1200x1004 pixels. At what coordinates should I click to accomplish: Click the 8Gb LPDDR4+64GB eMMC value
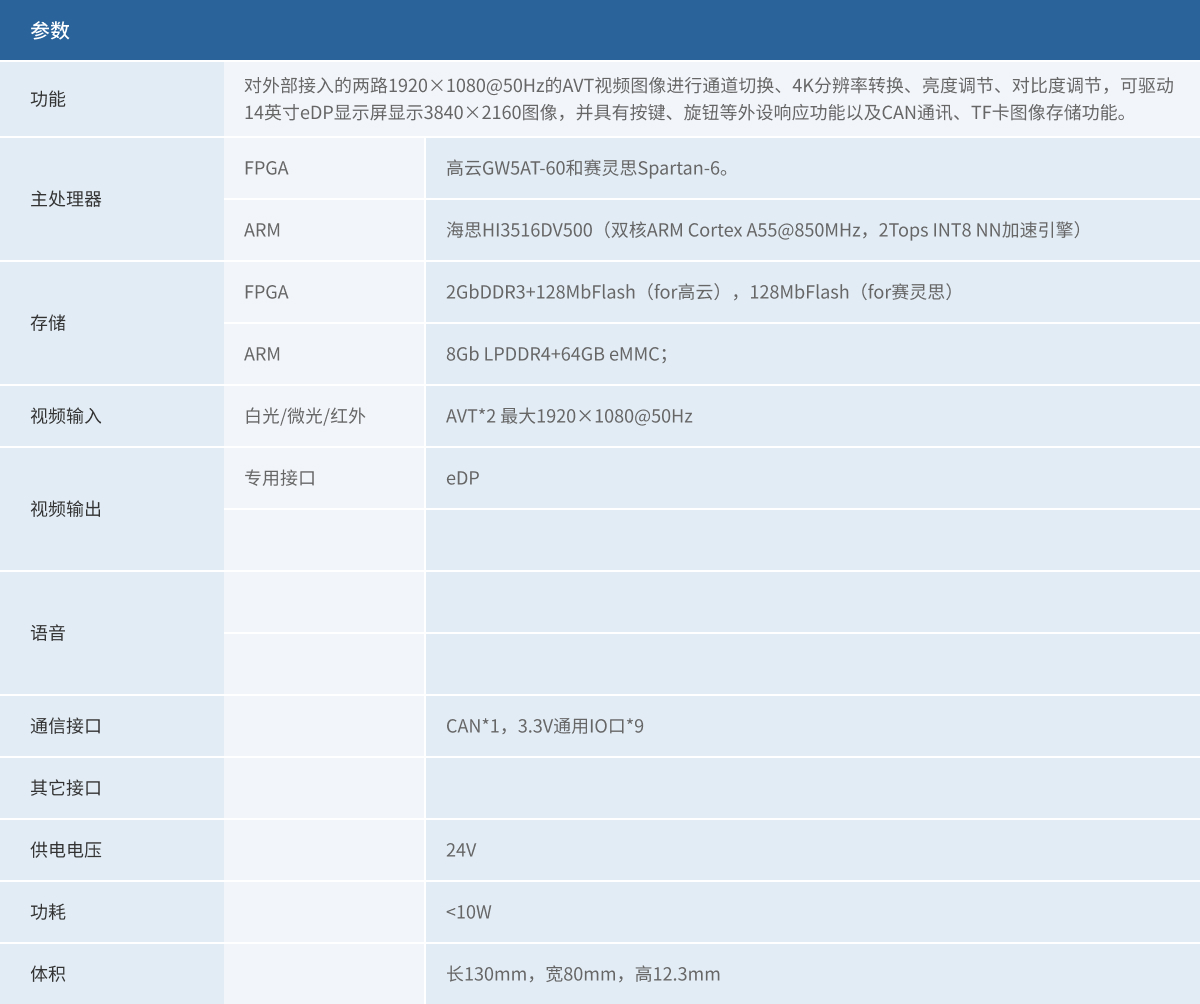click(x=556, y=354)
